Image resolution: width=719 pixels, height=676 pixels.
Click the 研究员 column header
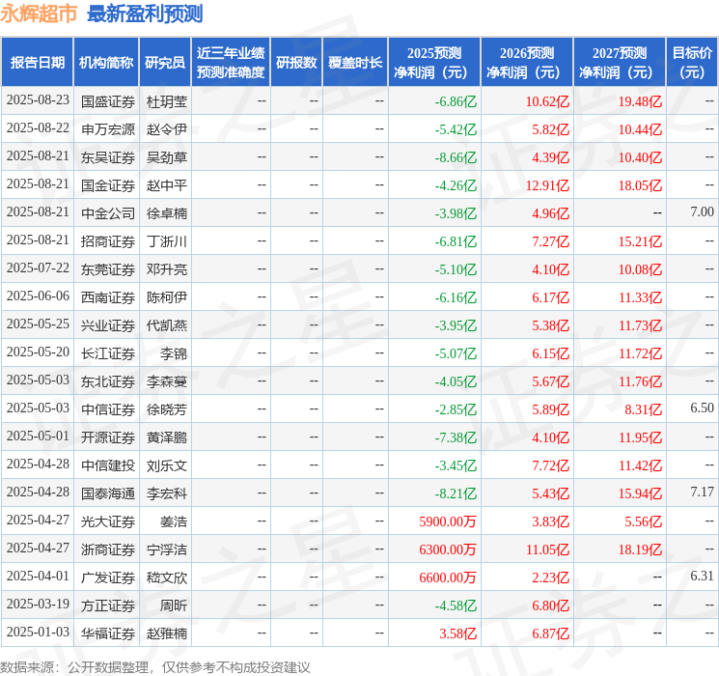(x=164, y=63)
